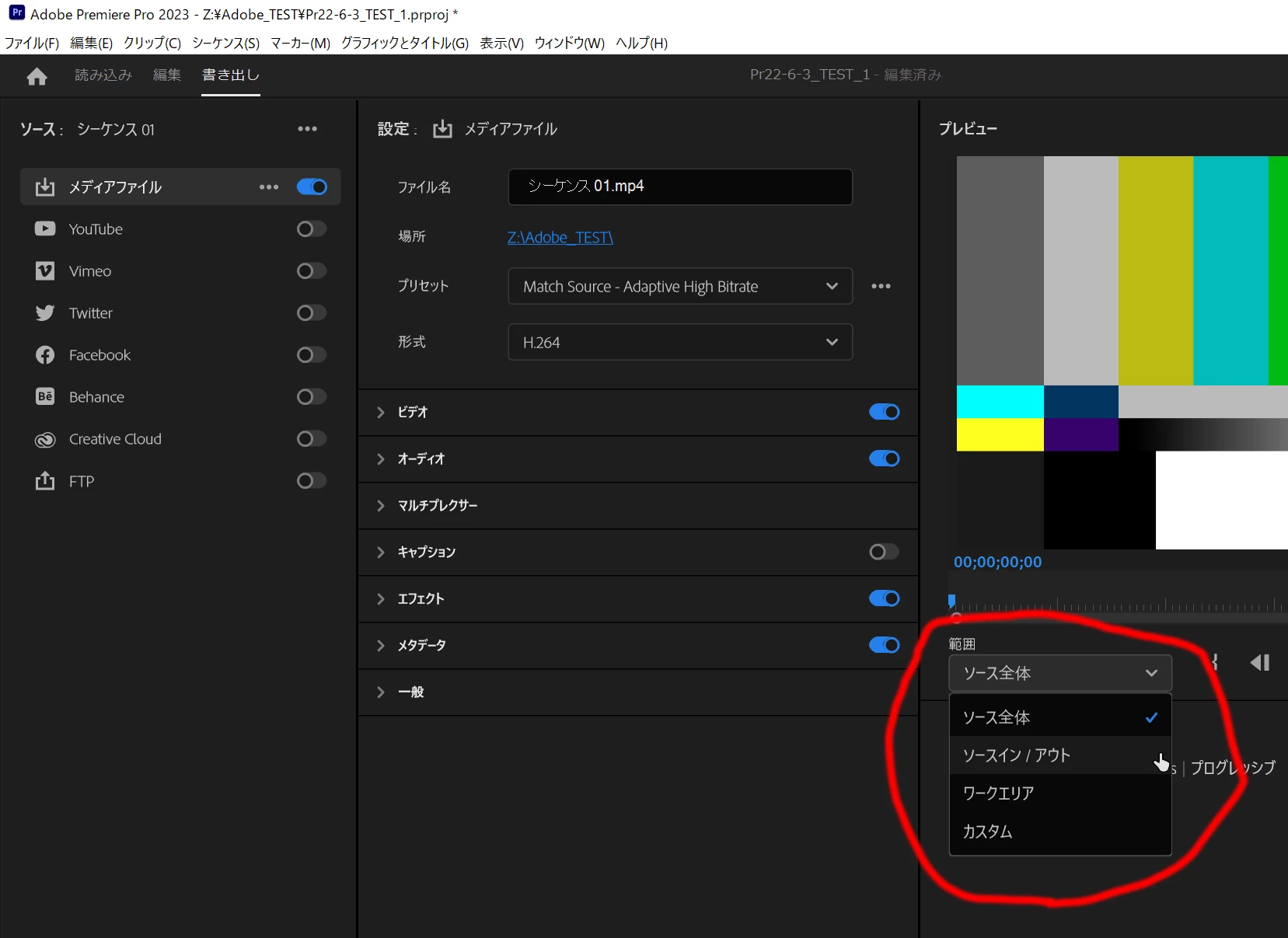Enable the Facebook publish toggle
This screenshot has height=938, width=1288.
pos(312,355)
